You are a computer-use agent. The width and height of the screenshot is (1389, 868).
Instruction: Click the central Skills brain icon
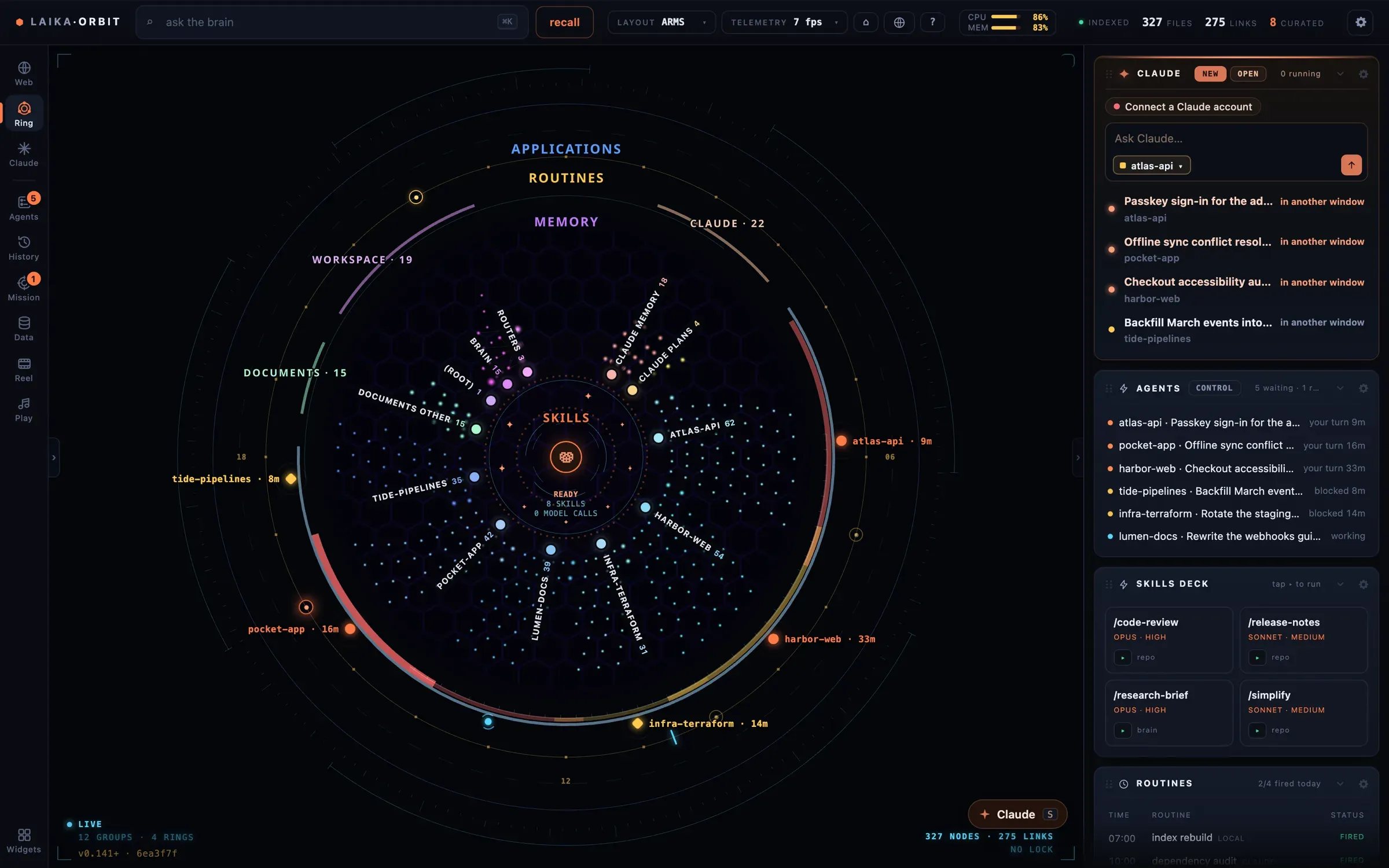pos(565,457)
